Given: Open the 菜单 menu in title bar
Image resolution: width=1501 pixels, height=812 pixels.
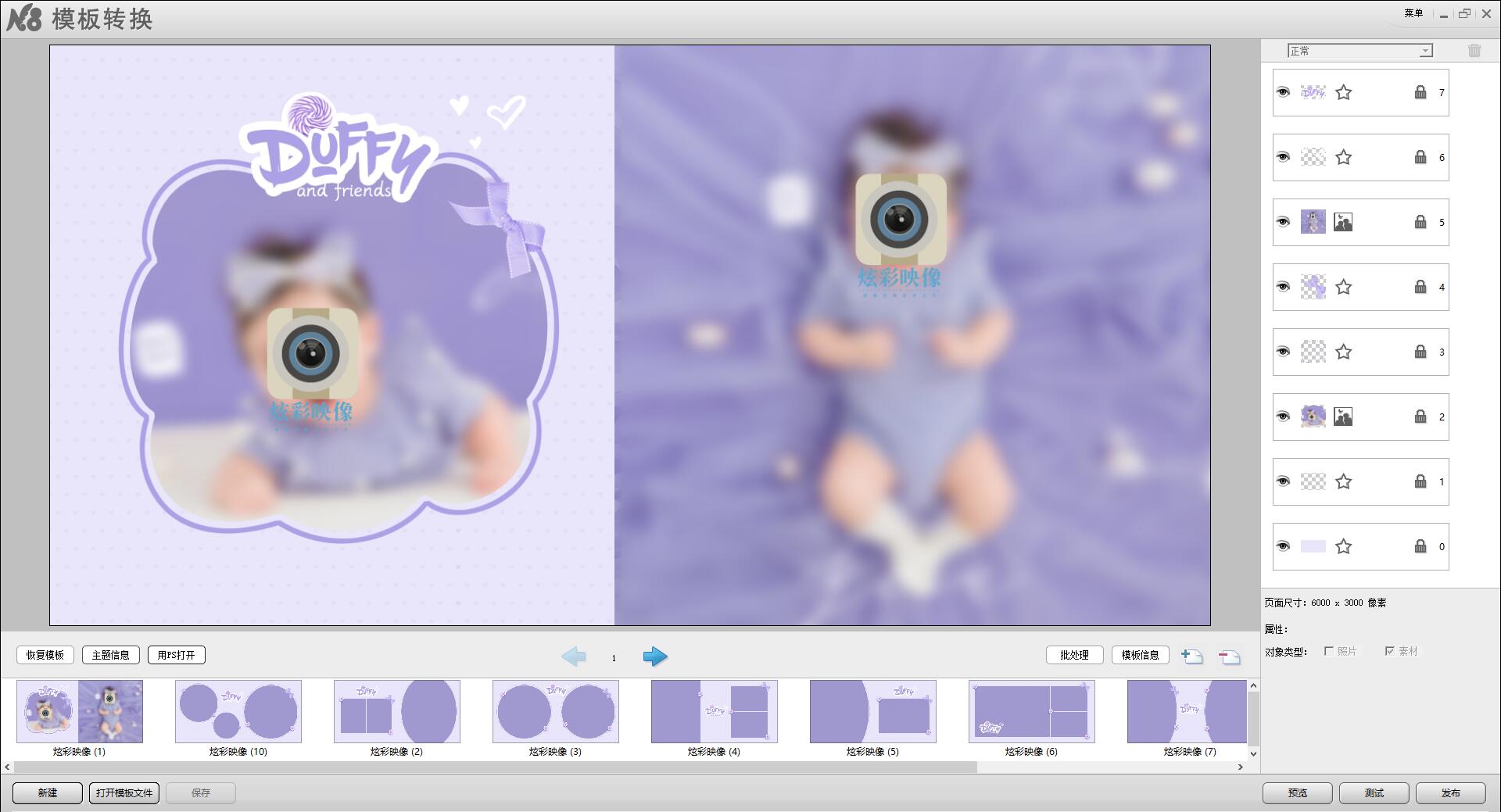Looking at the screenshot, I should click(x=1413, y=13).
